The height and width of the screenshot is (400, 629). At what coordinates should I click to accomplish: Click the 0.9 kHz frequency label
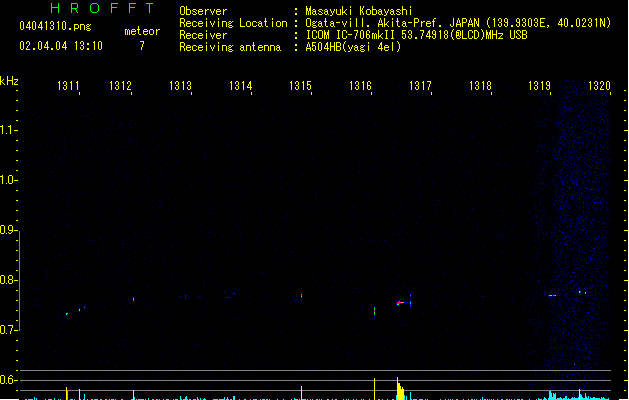[8, 230]
